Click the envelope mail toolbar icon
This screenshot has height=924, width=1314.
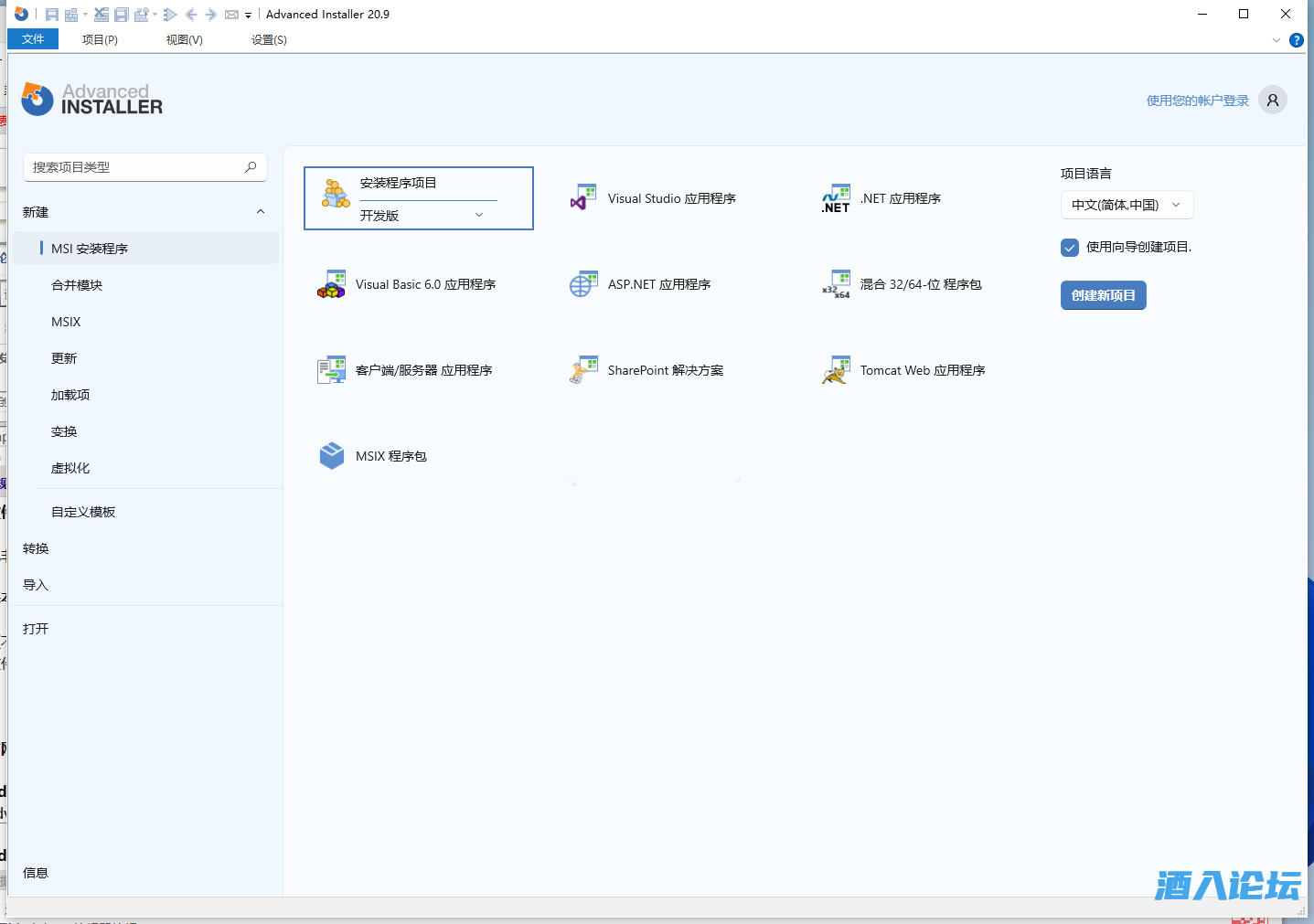coord(231,15)
